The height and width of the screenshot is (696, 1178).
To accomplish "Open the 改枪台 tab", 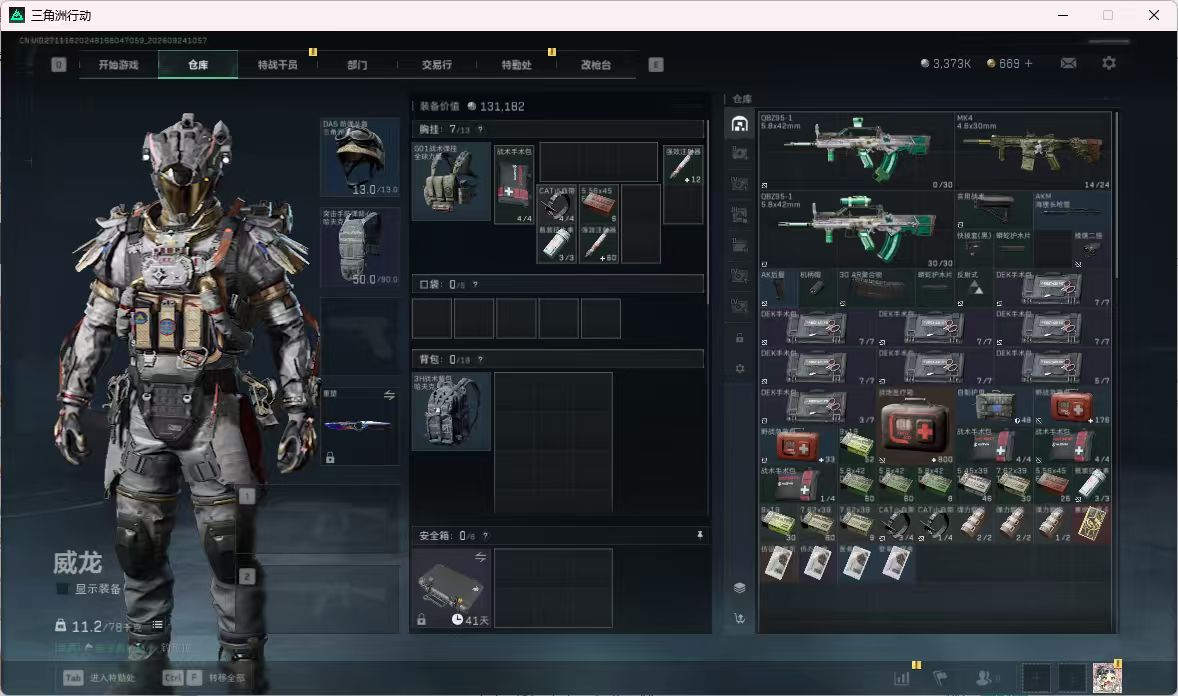I will 596,65.
